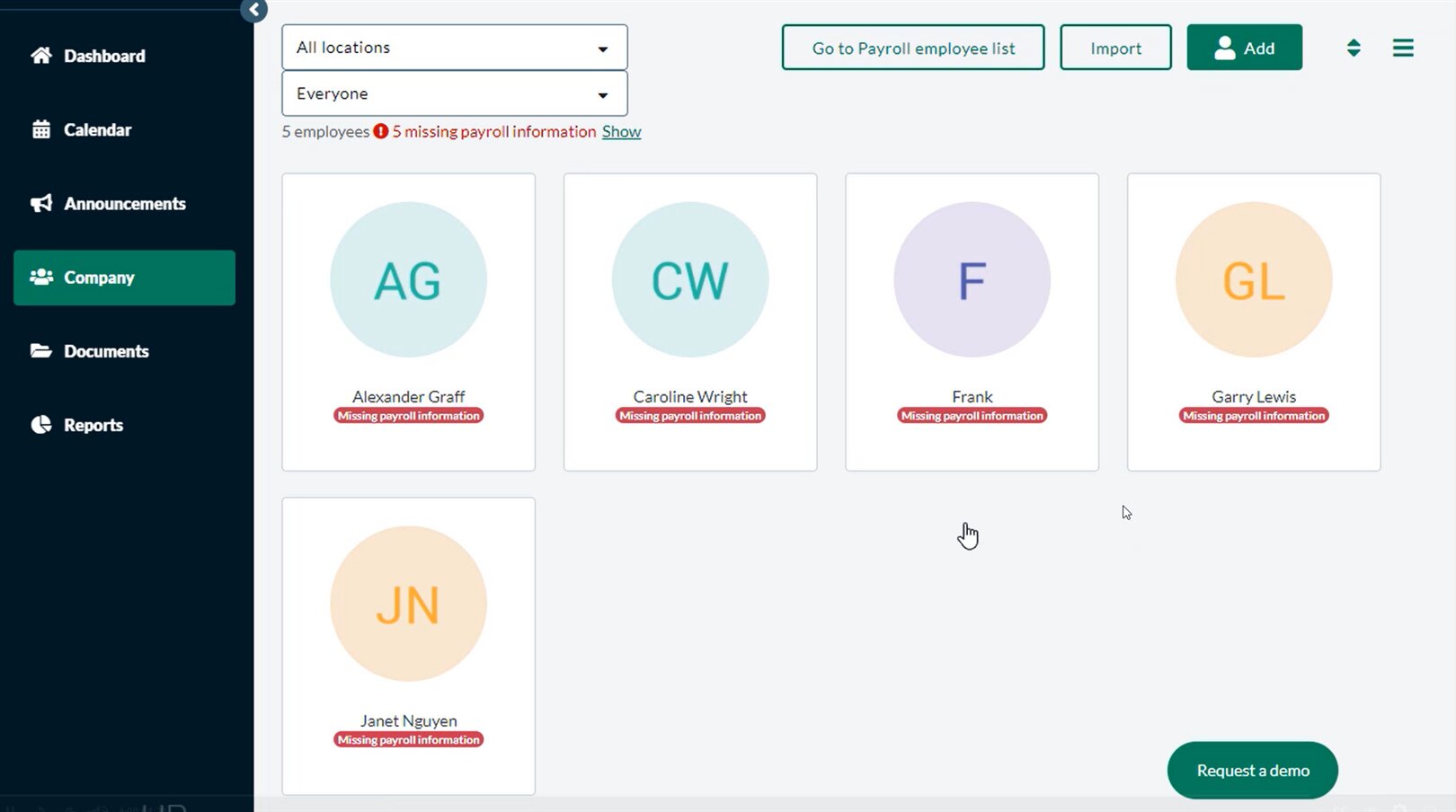Screen dimensions: 1456x812
Task: Switch to list view with hamburger icon
Action: click(x=1403, y=48)
